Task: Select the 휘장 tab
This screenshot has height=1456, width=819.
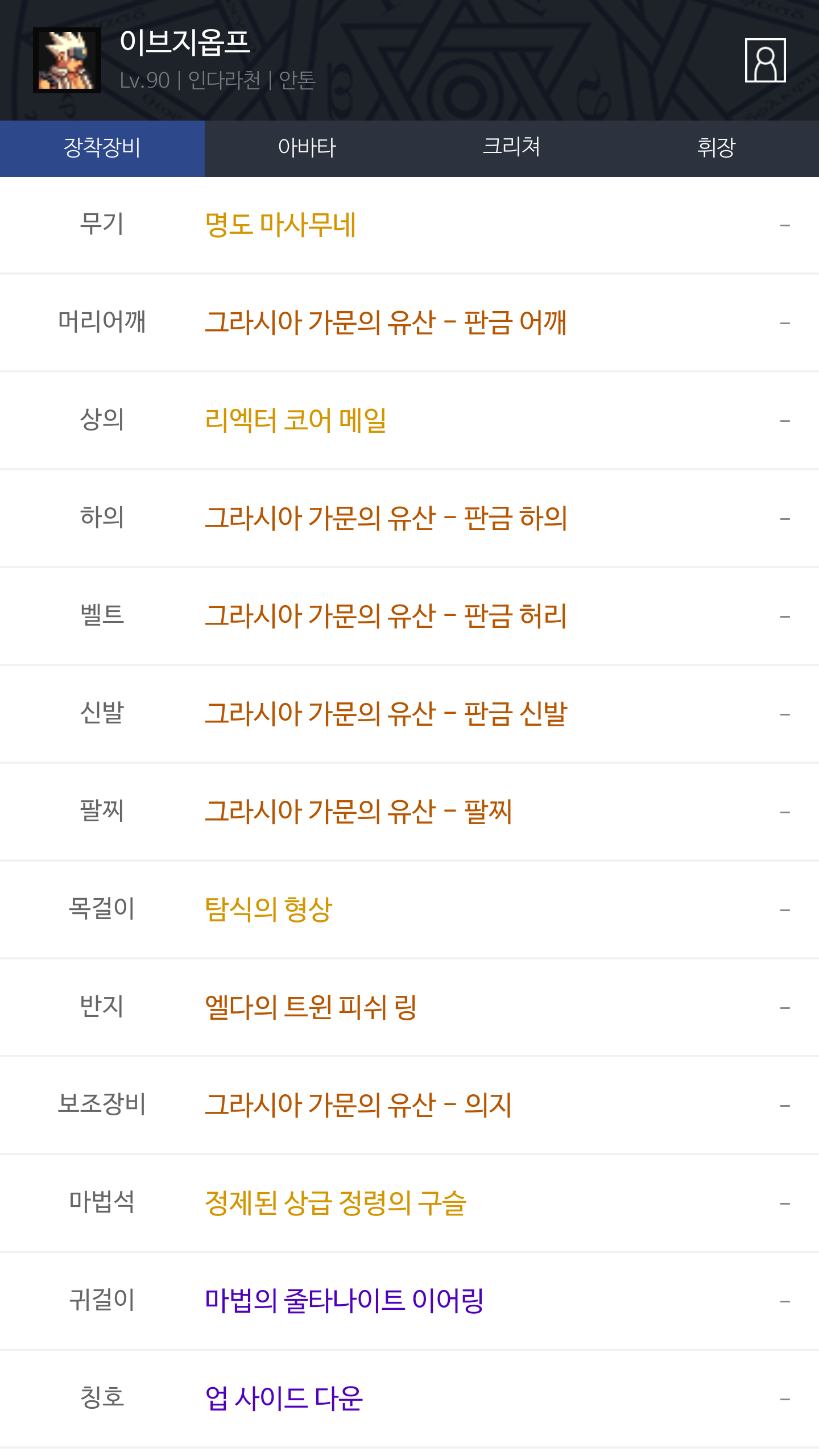Action: [716, 148]
